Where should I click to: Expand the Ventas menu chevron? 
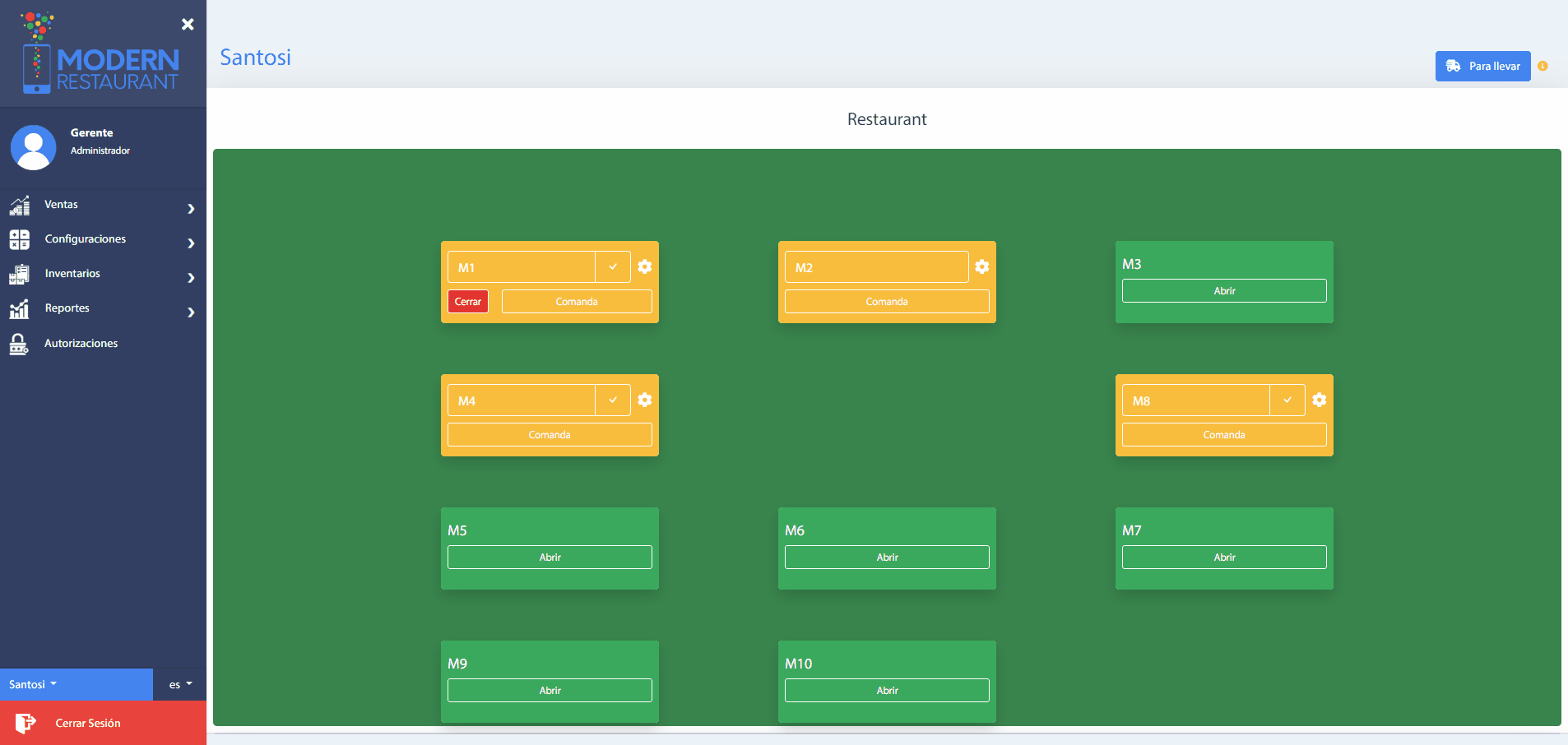tap(191, 209)
